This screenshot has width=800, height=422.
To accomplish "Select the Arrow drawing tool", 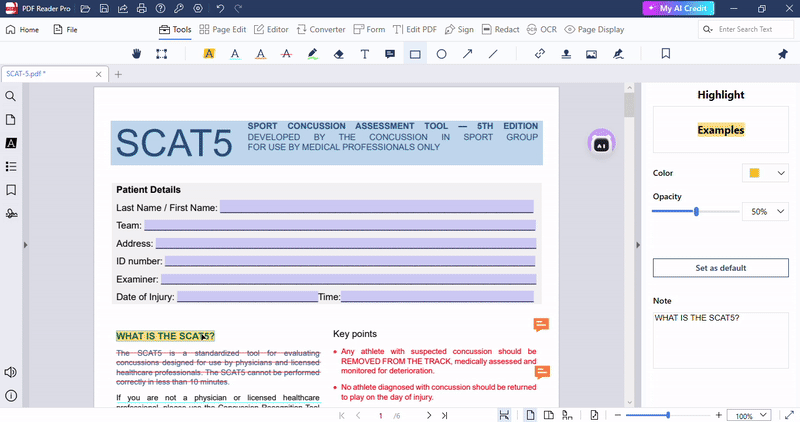I will [467, 54].
